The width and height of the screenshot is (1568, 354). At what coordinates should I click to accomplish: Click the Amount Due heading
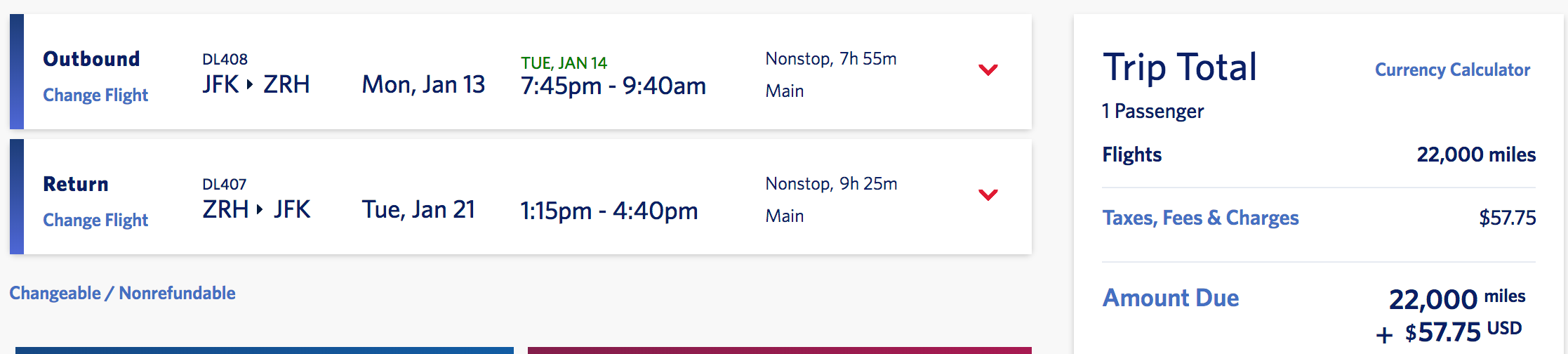(1171, 298)
